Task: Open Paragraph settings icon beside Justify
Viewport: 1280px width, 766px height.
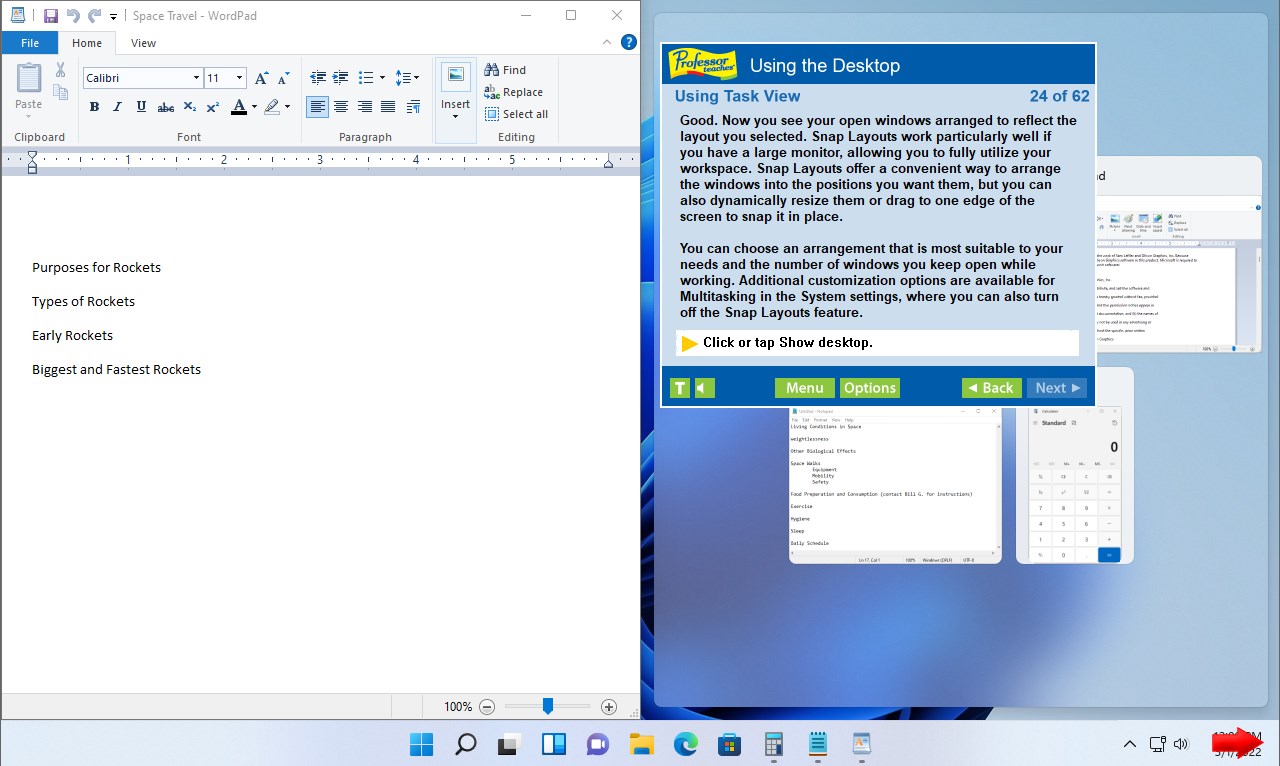Action: (412, 107)
